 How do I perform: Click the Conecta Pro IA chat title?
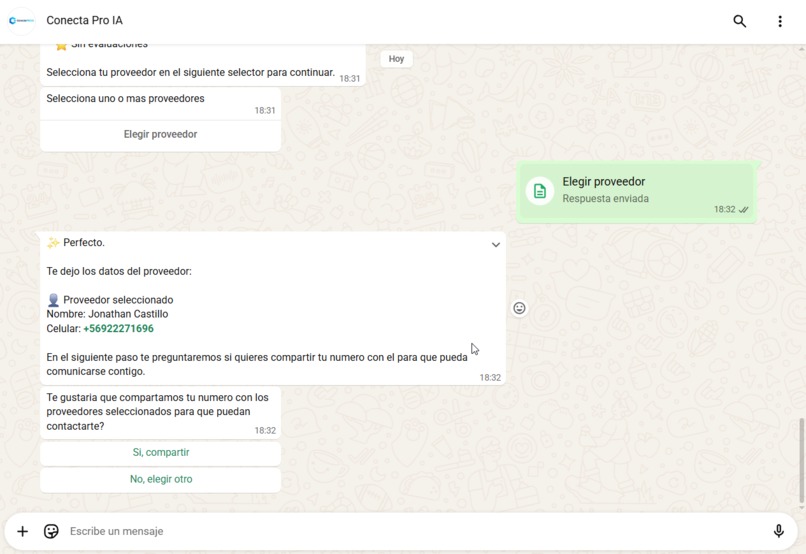pos(84,21)
